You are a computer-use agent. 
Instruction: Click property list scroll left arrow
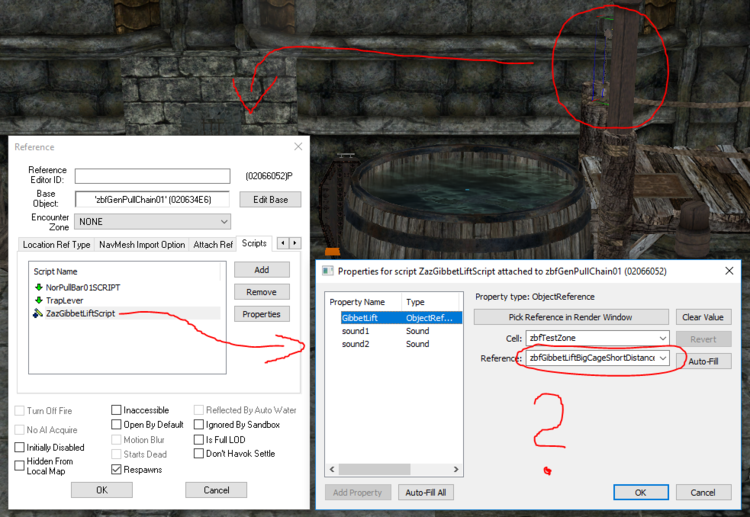pos(332,469)
